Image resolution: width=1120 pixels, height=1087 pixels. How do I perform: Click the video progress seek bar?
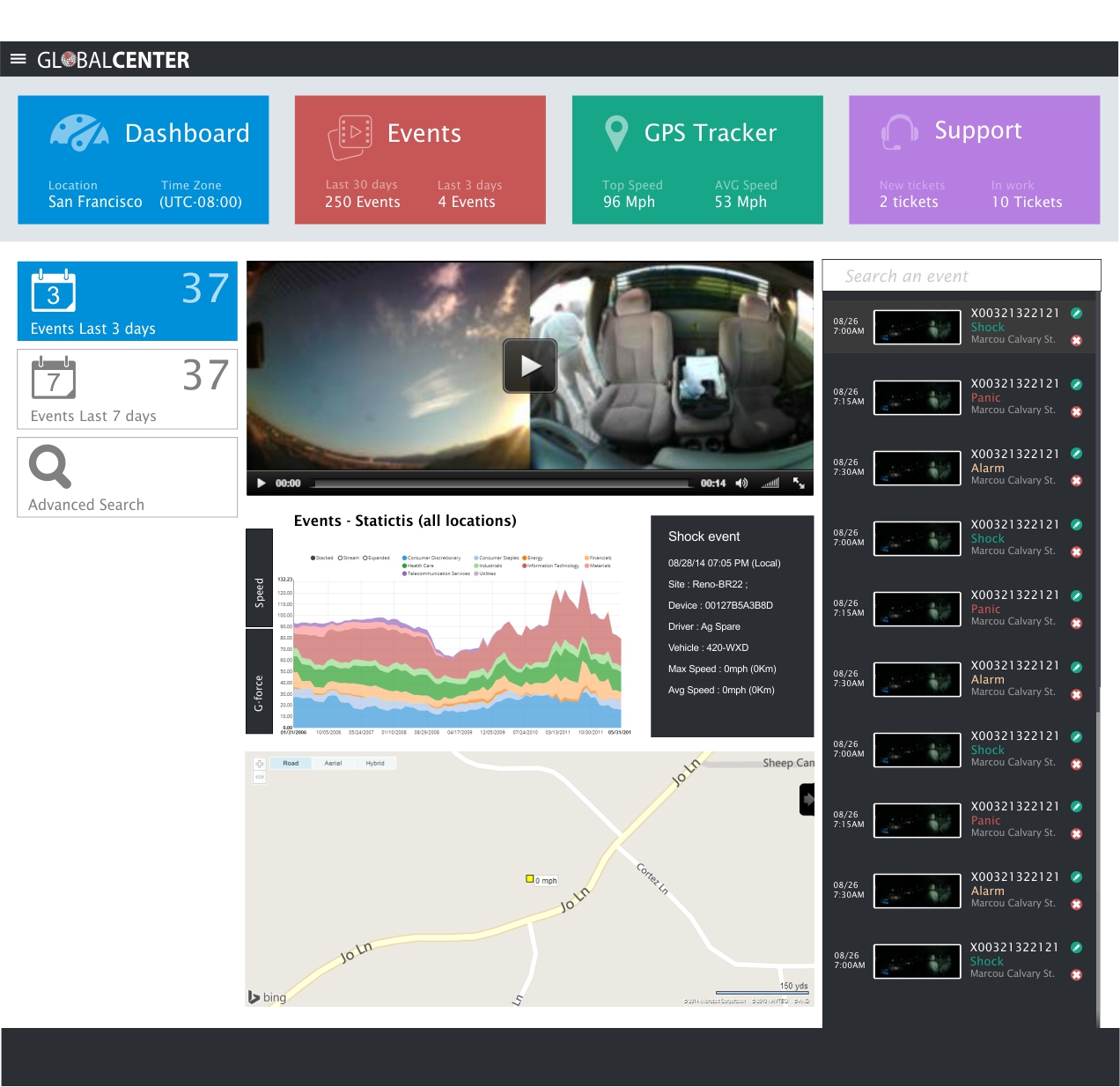coord(502,483)
